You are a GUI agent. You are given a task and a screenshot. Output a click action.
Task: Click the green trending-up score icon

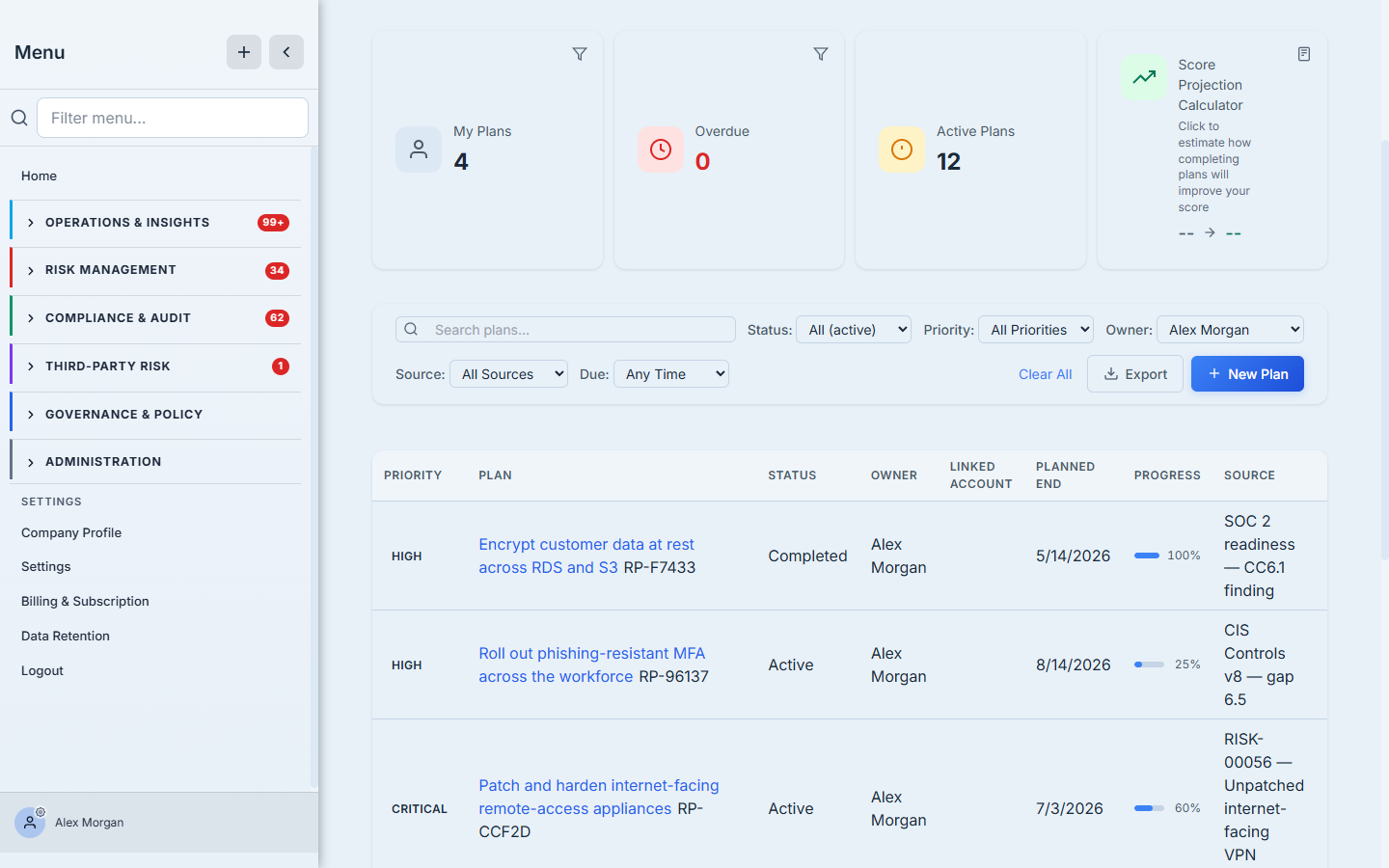[1144, 77]
